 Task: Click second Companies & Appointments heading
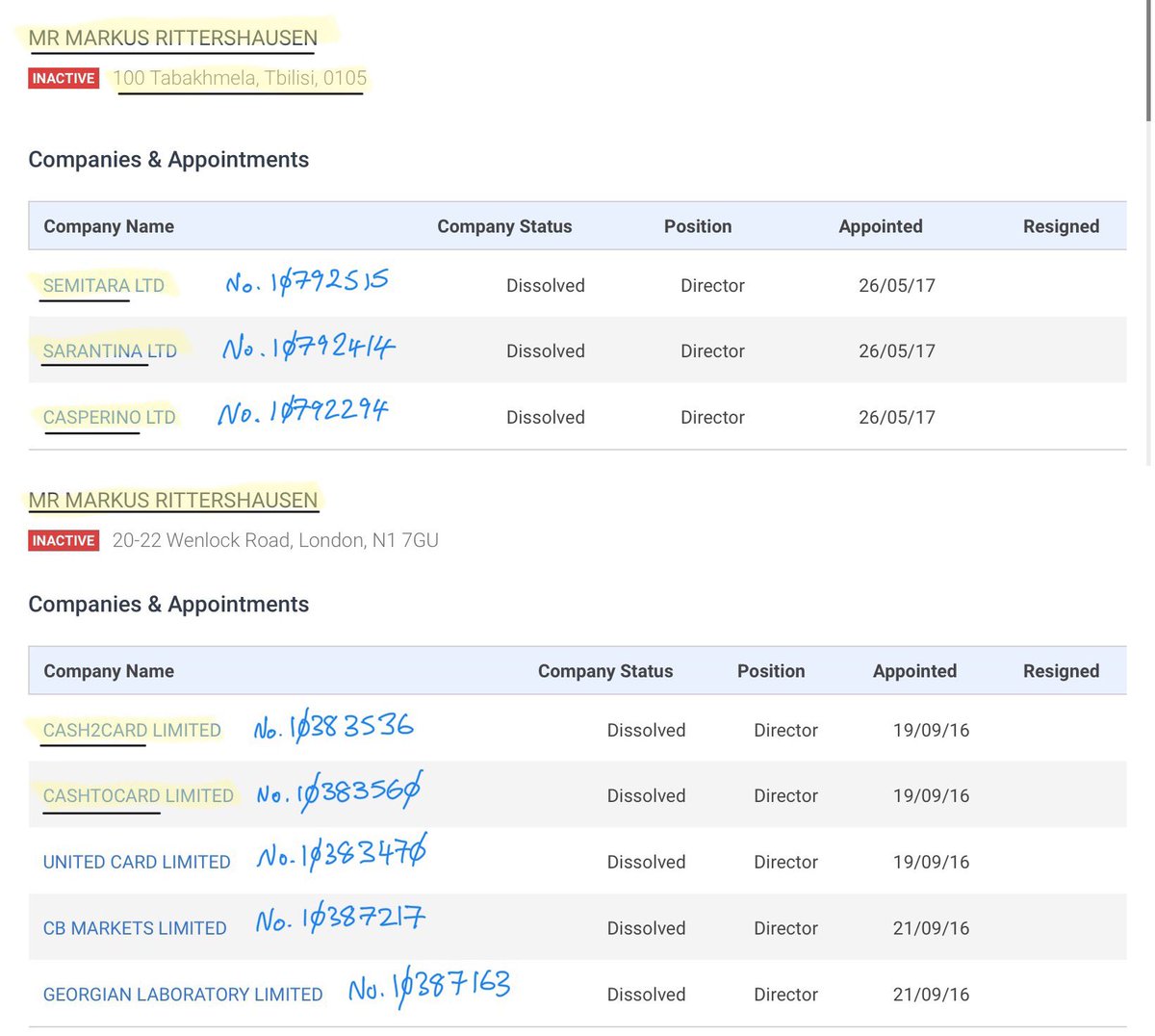pos(168,605)
